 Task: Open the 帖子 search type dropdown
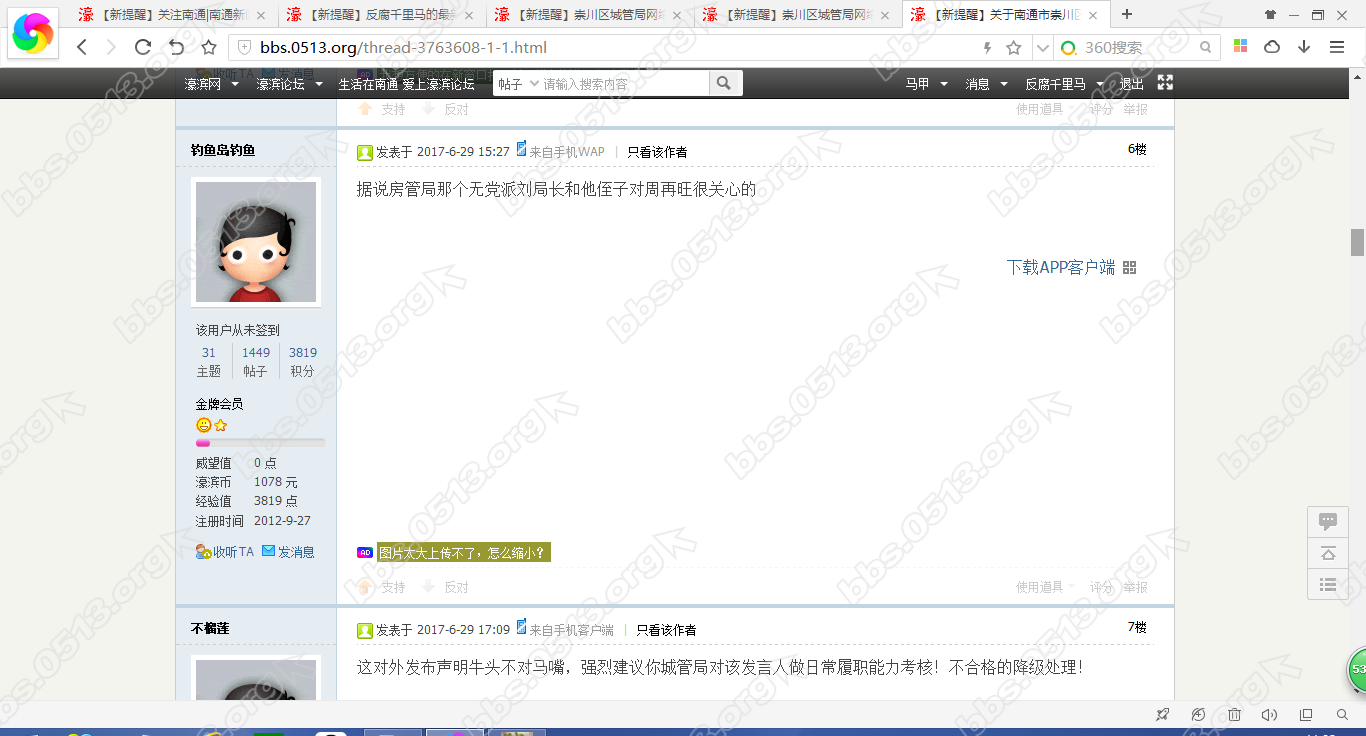[518, 84]
